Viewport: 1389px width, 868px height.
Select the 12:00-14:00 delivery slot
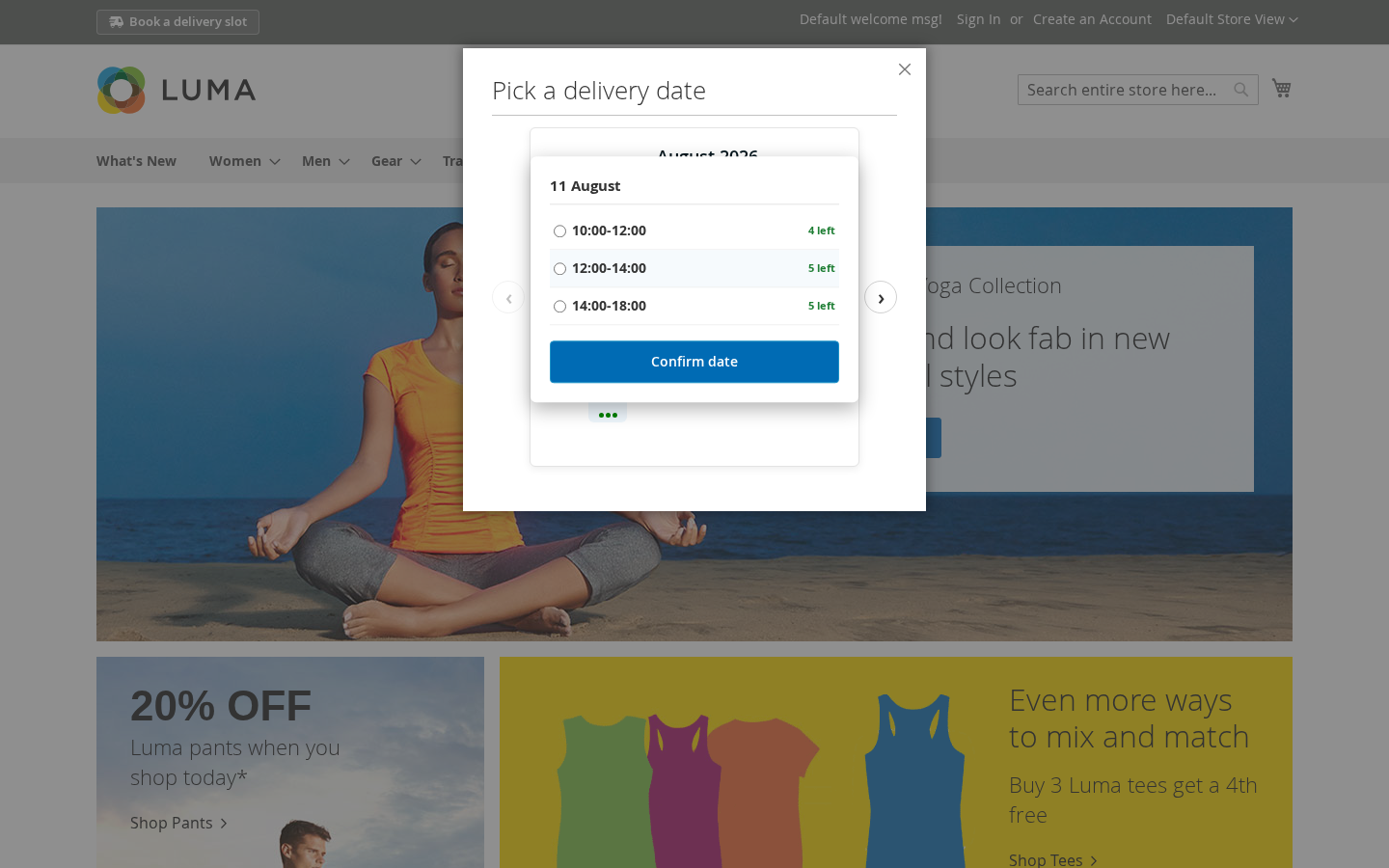559,269
